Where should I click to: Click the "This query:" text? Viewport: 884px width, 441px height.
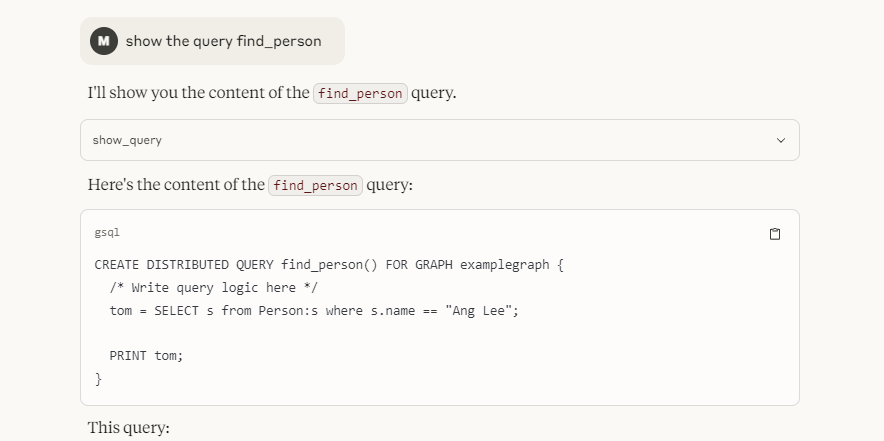pos(129,428)
